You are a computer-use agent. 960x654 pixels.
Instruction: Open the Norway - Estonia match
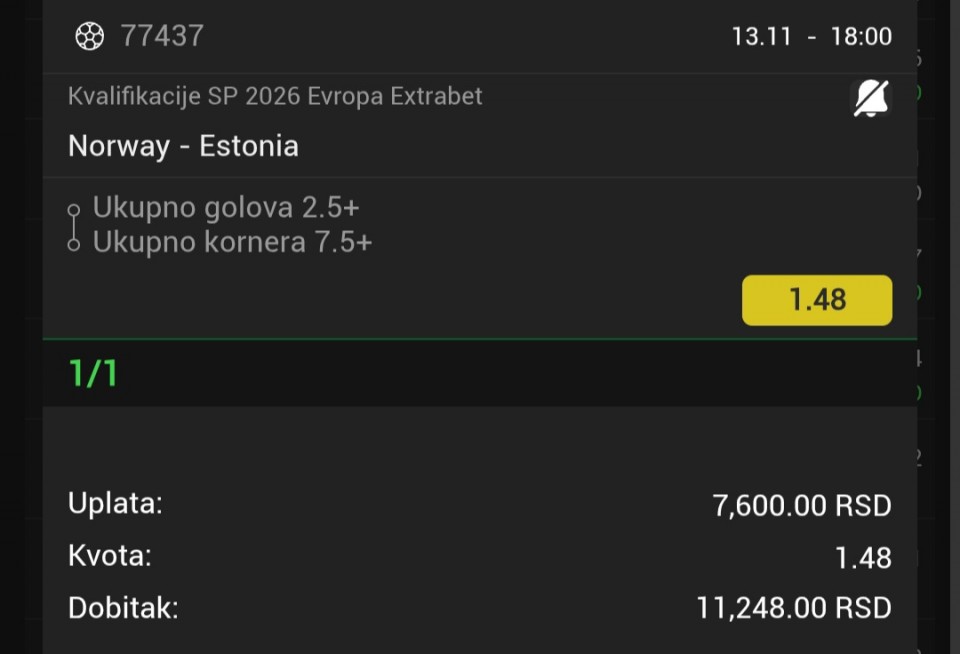point(183,146)
